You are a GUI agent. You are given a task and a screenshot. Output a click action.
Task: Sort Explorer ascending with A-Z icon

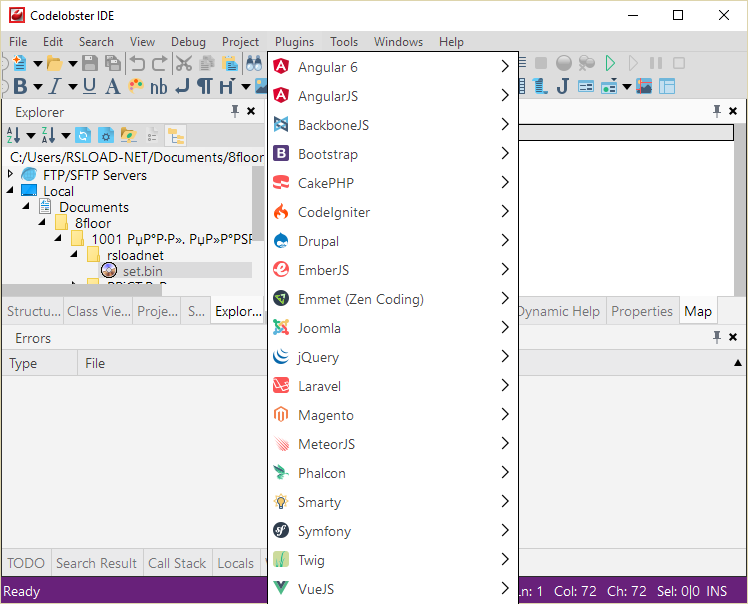point(13,135)
